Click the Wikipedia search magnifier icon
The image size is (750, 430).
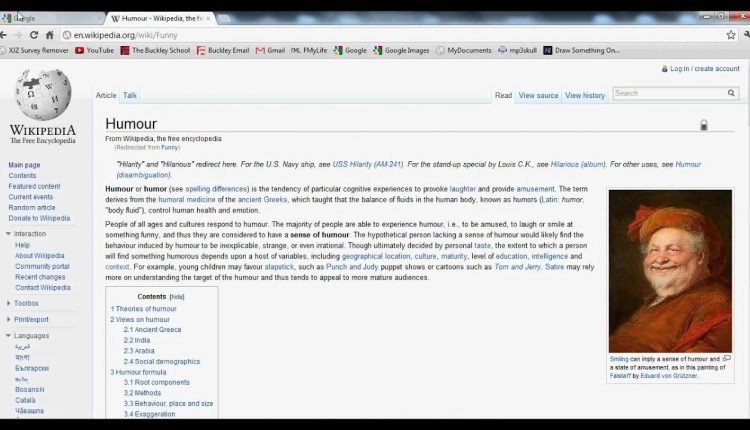click(731, 93)
